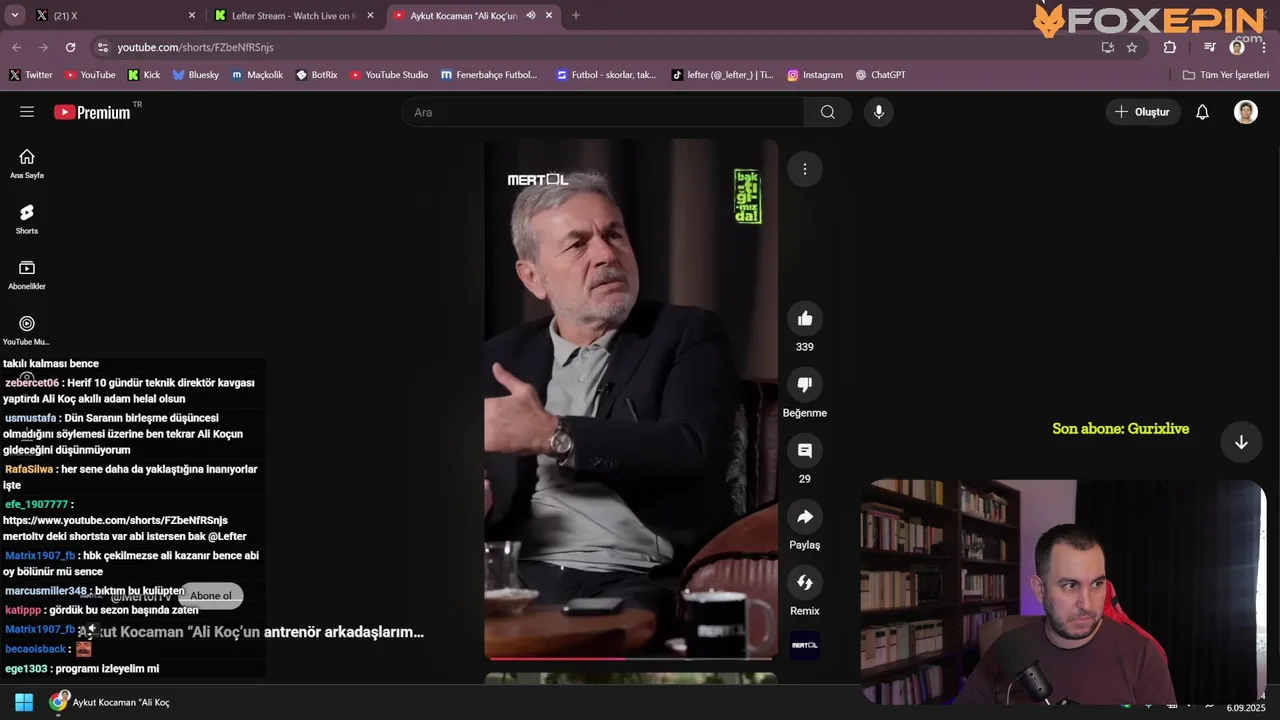Open the short's three-dot more options menu
This screenshot has width=1280, height=720.
tap(805, 169)
